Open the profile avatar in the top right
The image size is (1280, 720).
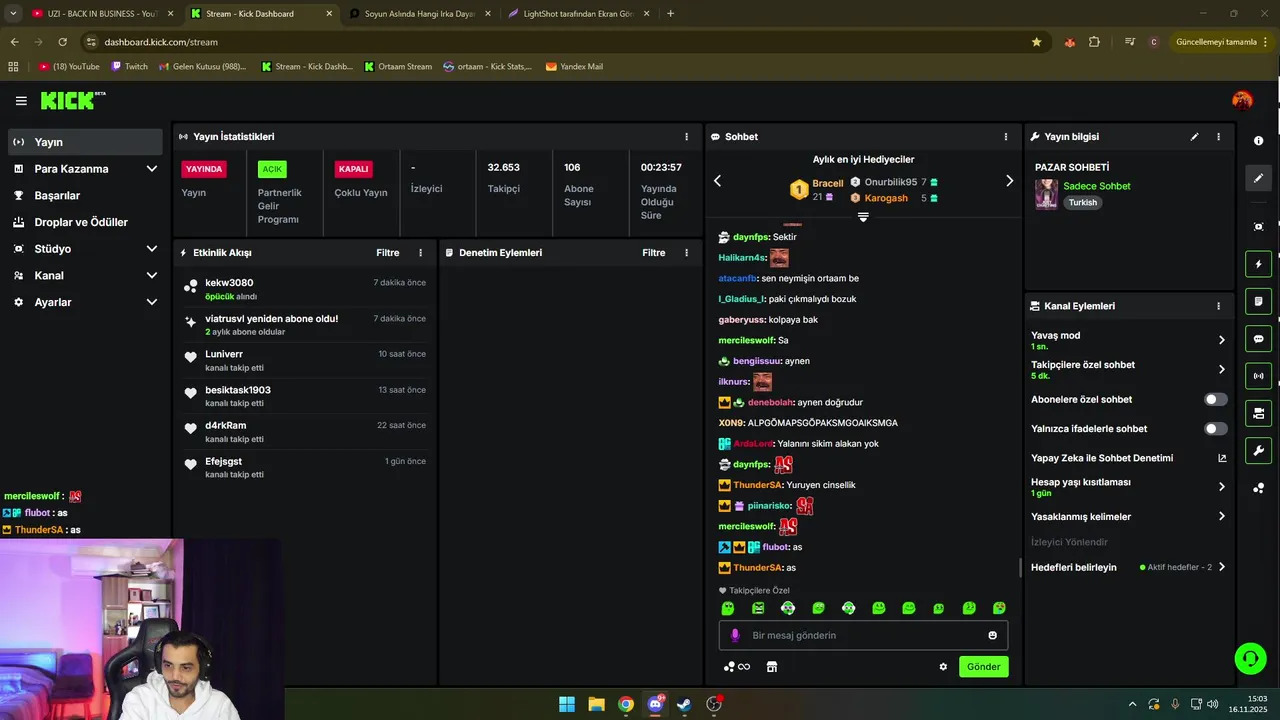(1242, 100)
